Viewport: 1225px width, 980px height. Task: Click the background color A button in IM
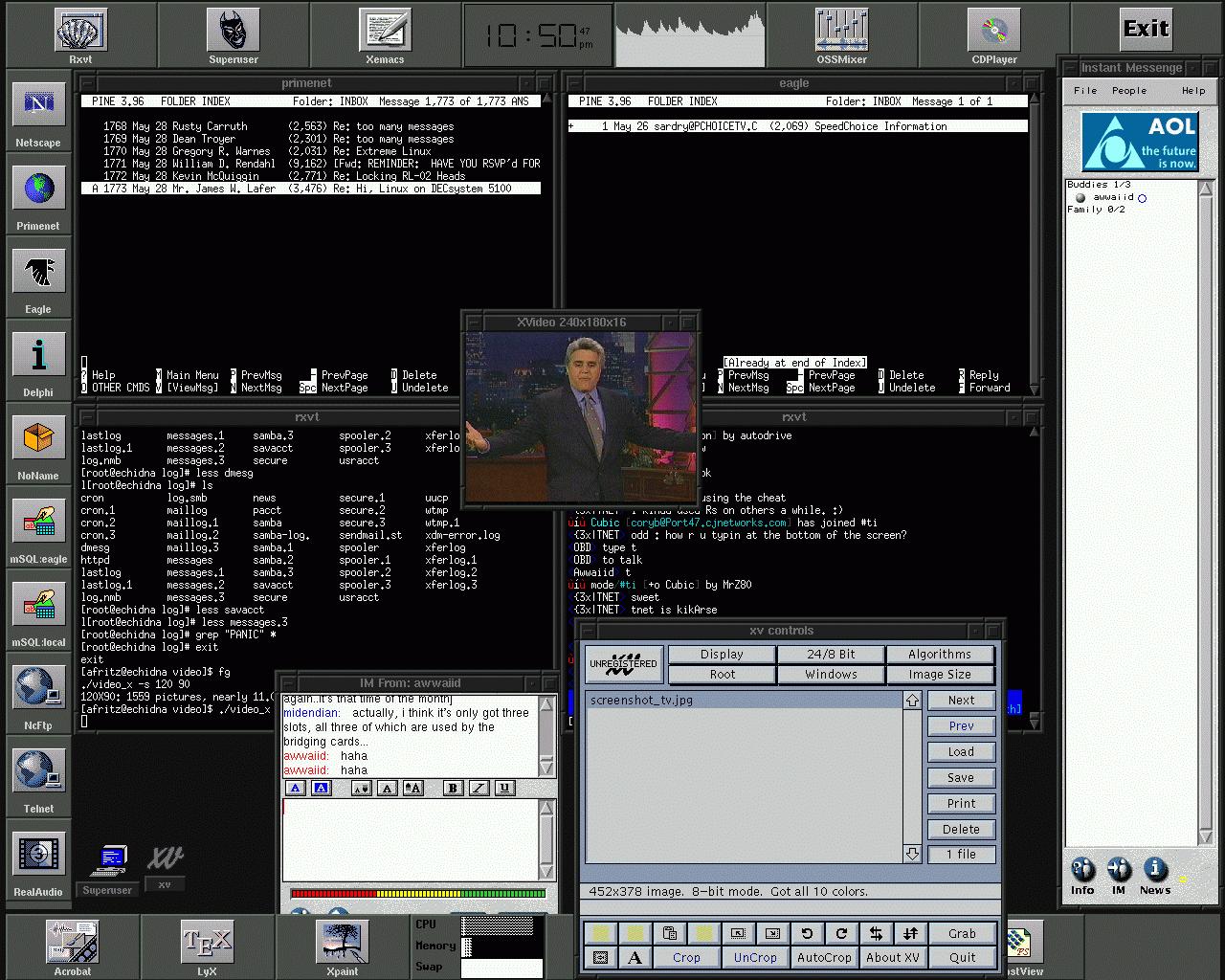(322, 788)
